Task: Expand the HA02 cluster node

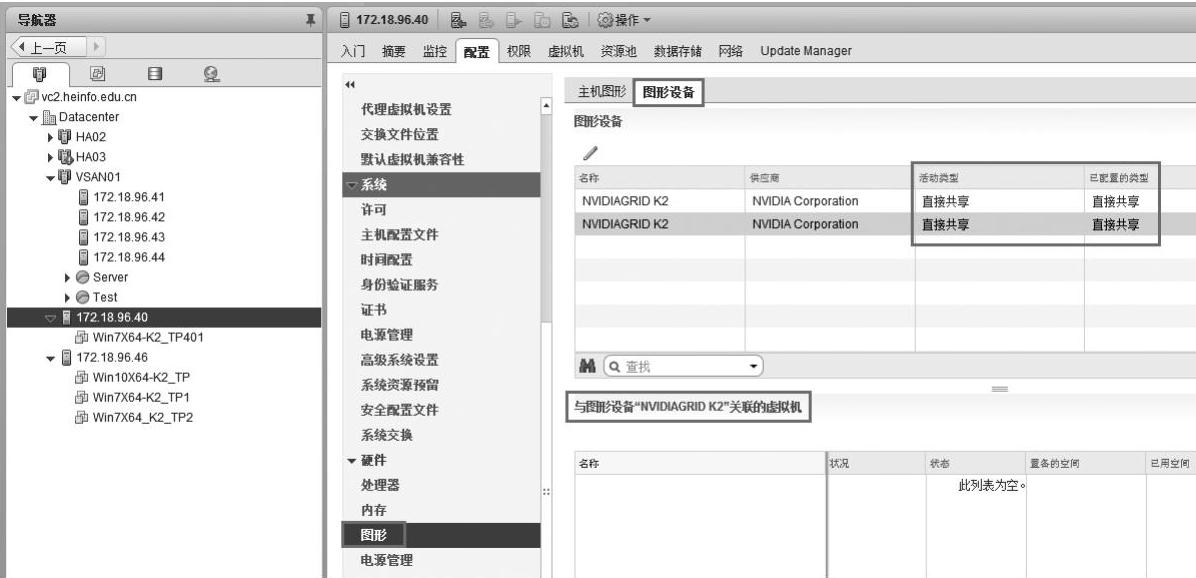Action: pos(51,137)
